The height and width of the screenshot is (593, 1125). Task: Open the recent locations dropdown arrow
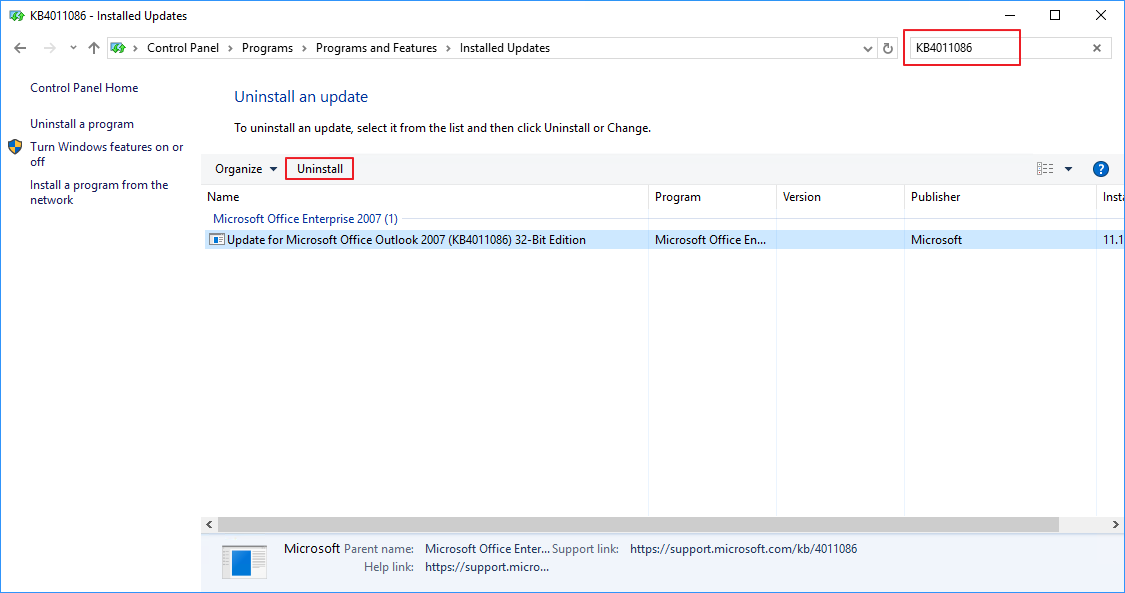[x=73, y=48]
